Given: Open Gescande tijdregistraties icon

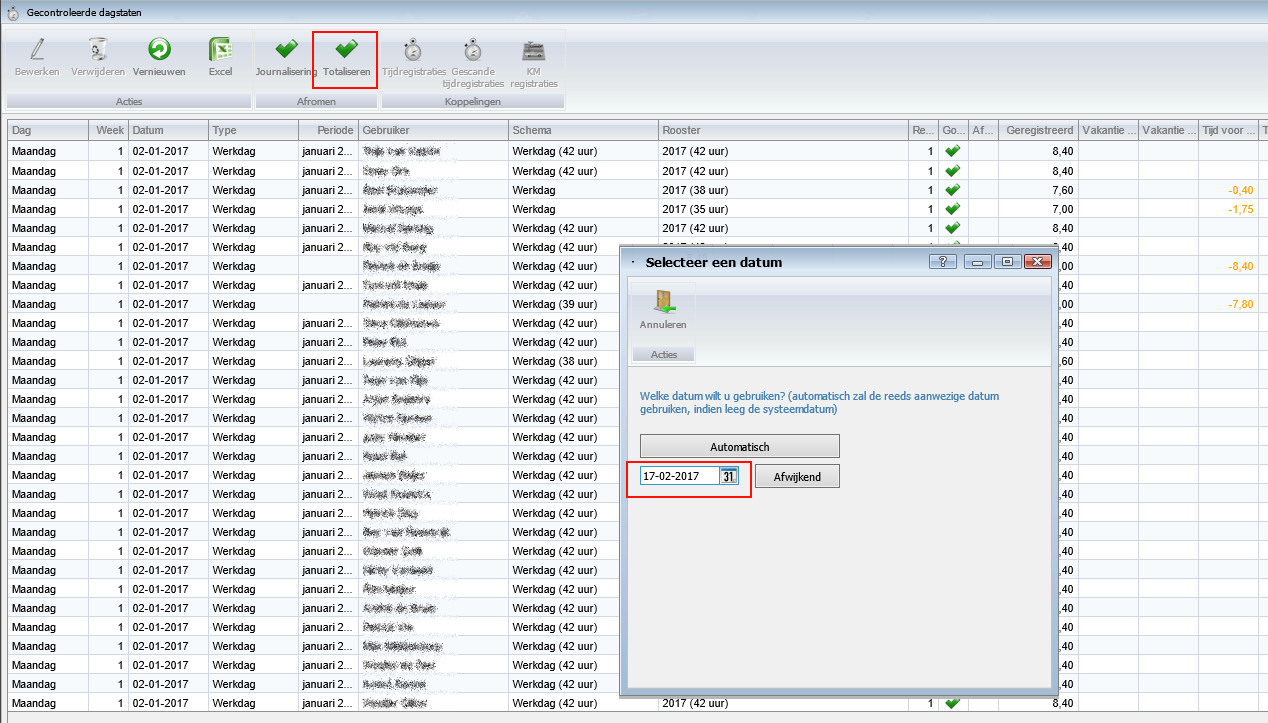Looking at the screenshot, I should [x=473, y=50].
